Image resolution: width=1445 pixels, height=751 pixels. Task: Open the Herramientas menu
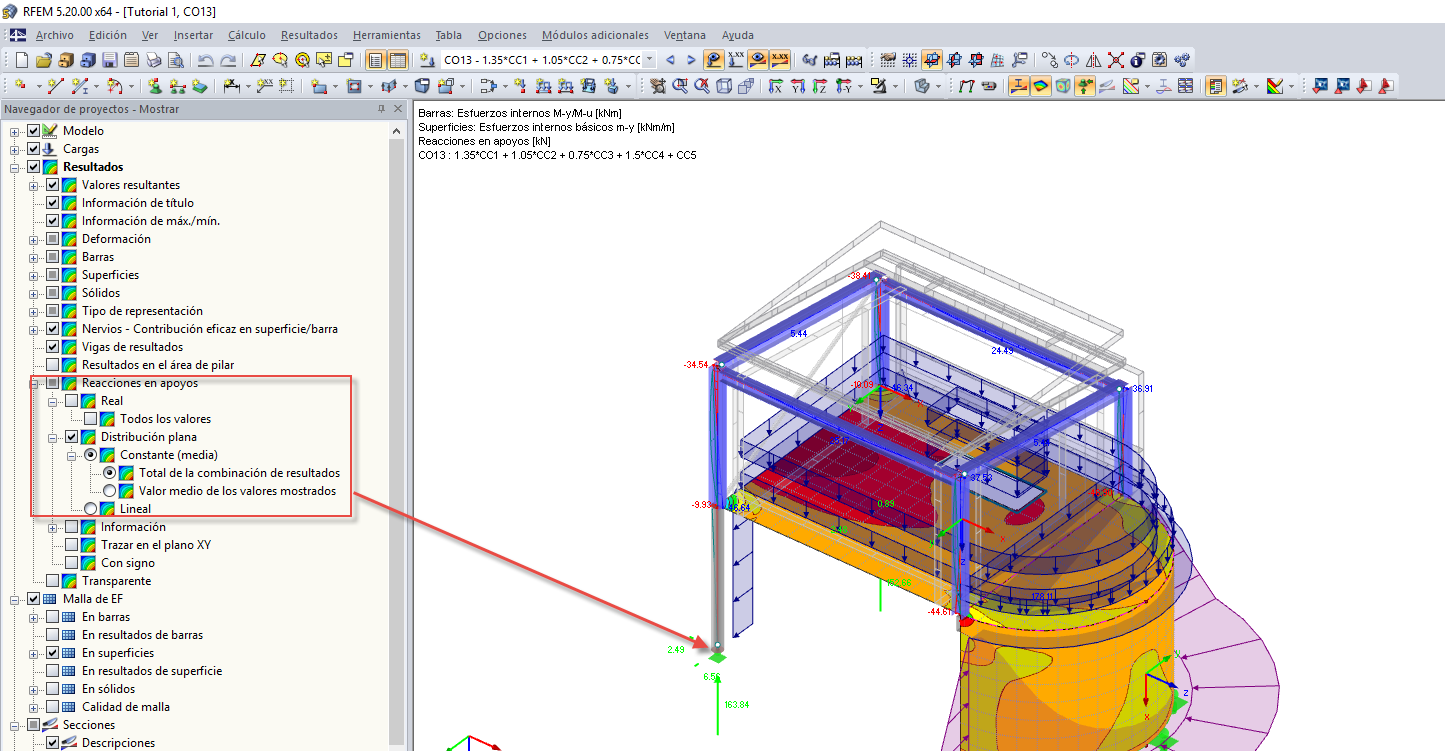(x=387, y=35)
